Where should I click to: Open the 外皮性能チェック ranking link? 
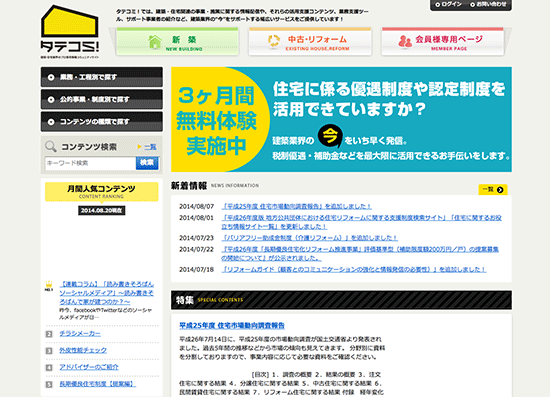coord(83,350)
